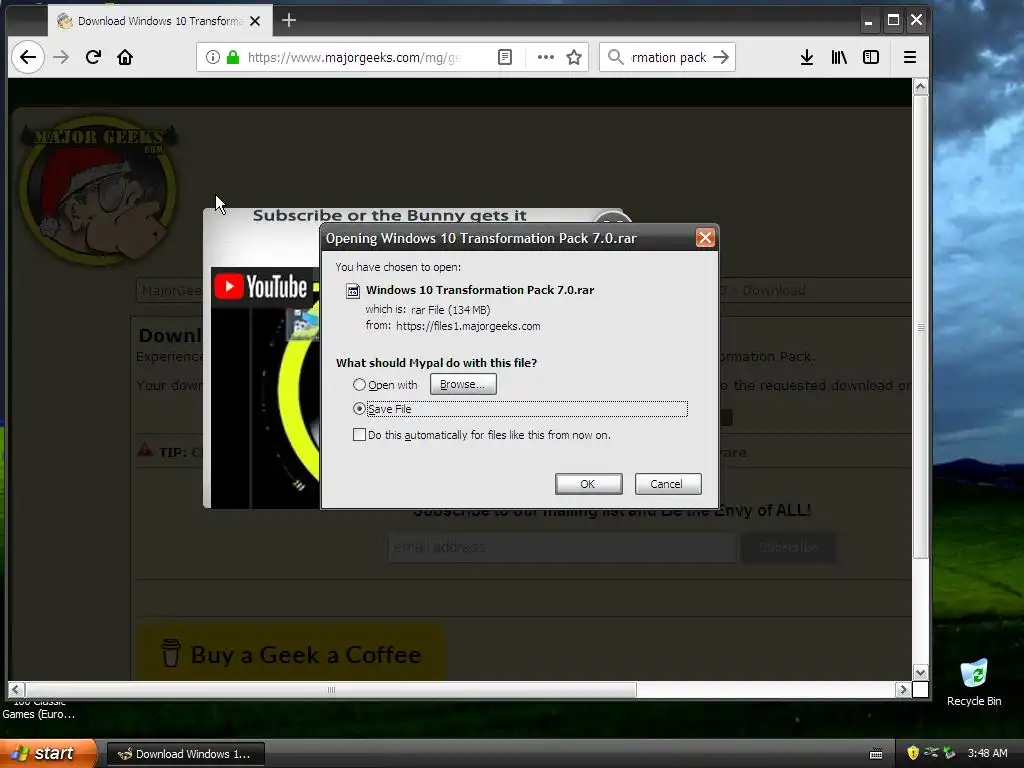1024x768 pixels.
Task: Check Do this automatically for files
Action: pos(359,435)
